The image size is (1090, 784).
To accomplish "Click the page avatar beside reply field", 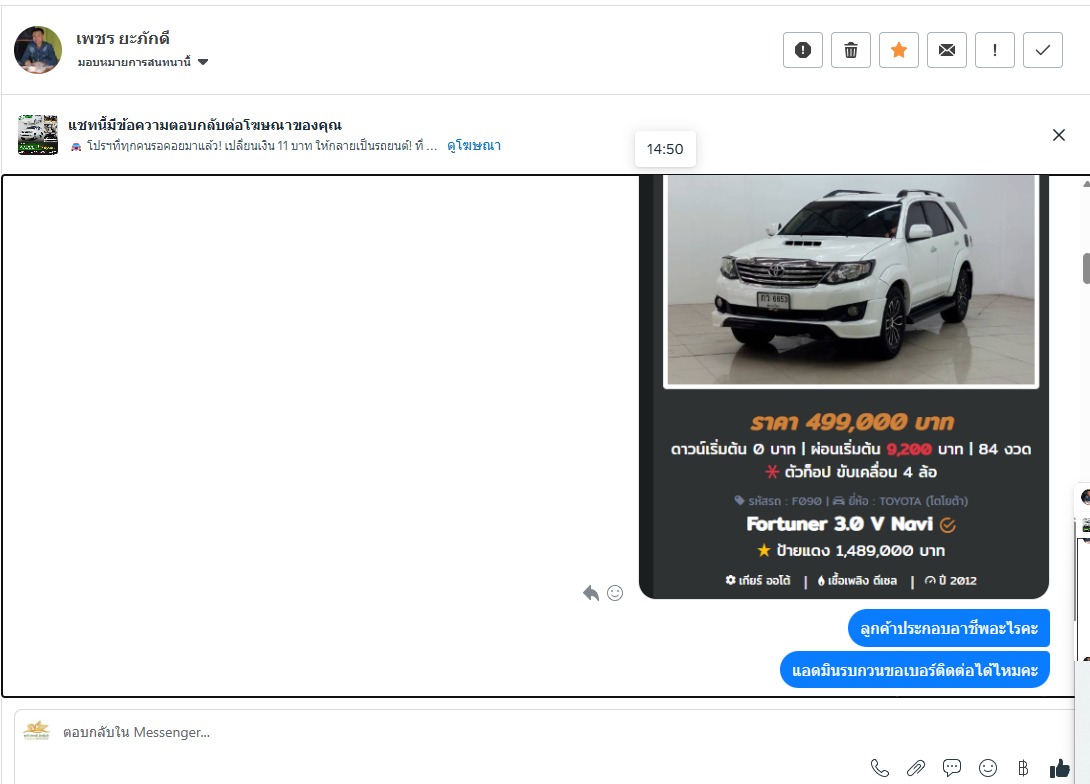I will [36, 731].
